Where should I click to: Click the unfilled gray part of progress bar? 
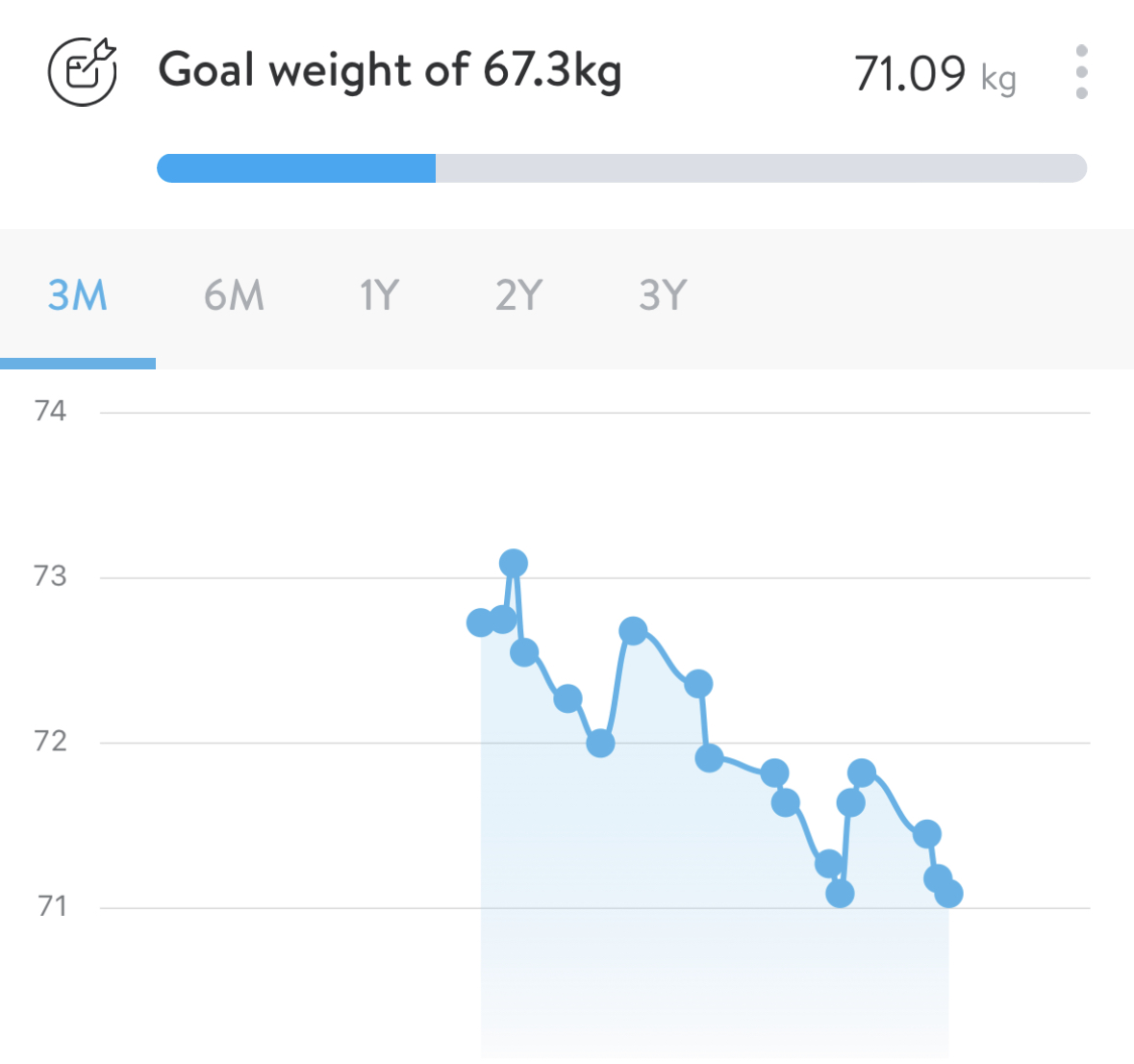[760, 168]
